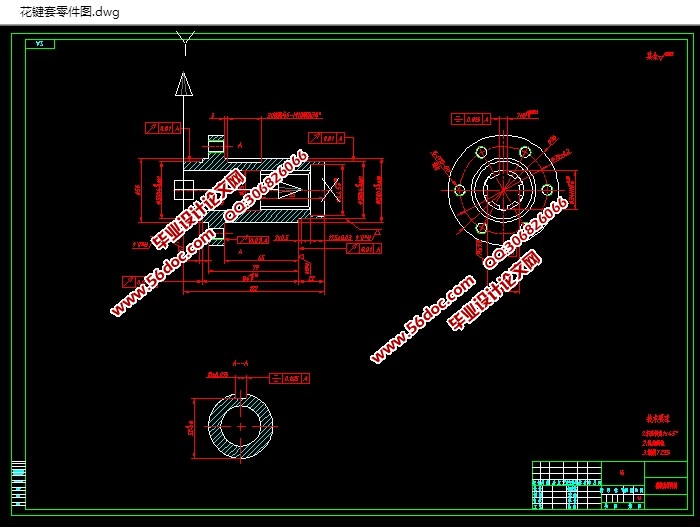
Task: Click the YS label box in top-left corner
Action: tap(40, 44)
